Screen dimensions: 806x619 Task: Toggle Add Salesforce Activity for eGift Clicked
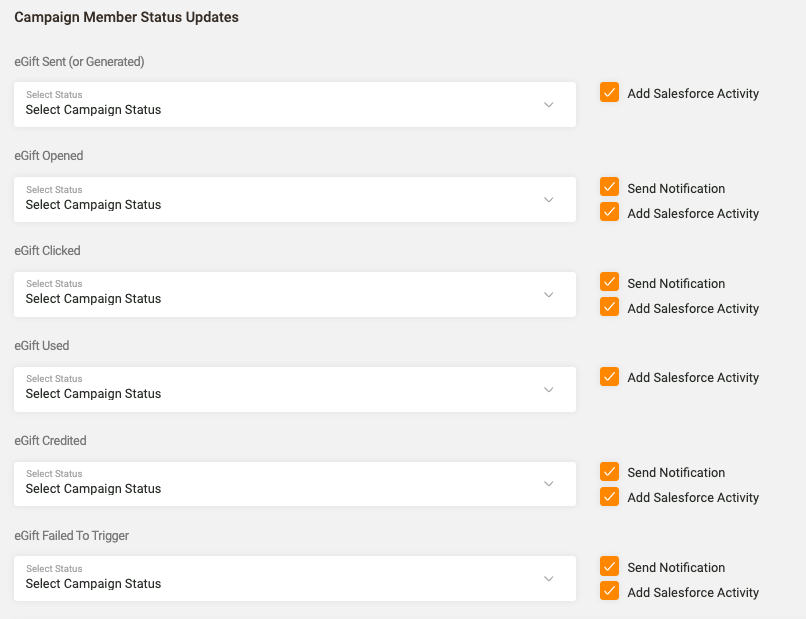point(609,307)
